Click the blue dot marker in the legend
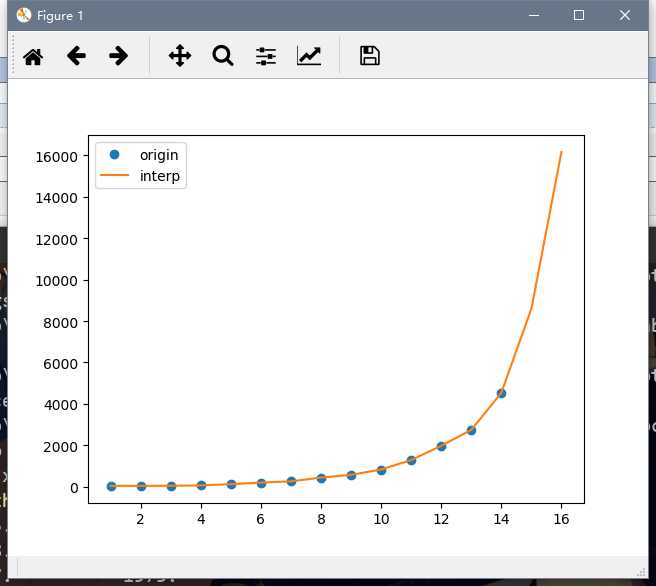This screenshot has width=656, height=586. [114, 155]
